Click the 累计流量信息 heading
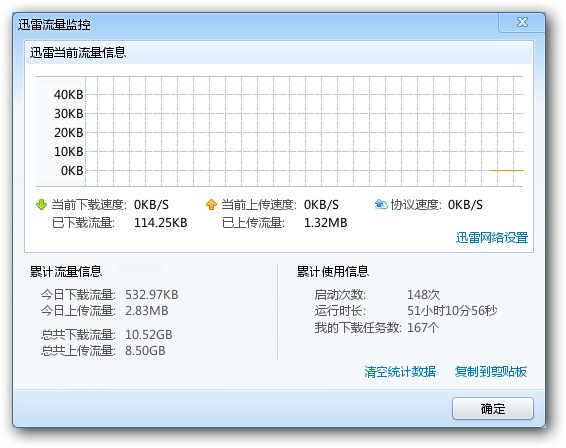The width and height of the screenshot is (566, 448). click(66, 271)
